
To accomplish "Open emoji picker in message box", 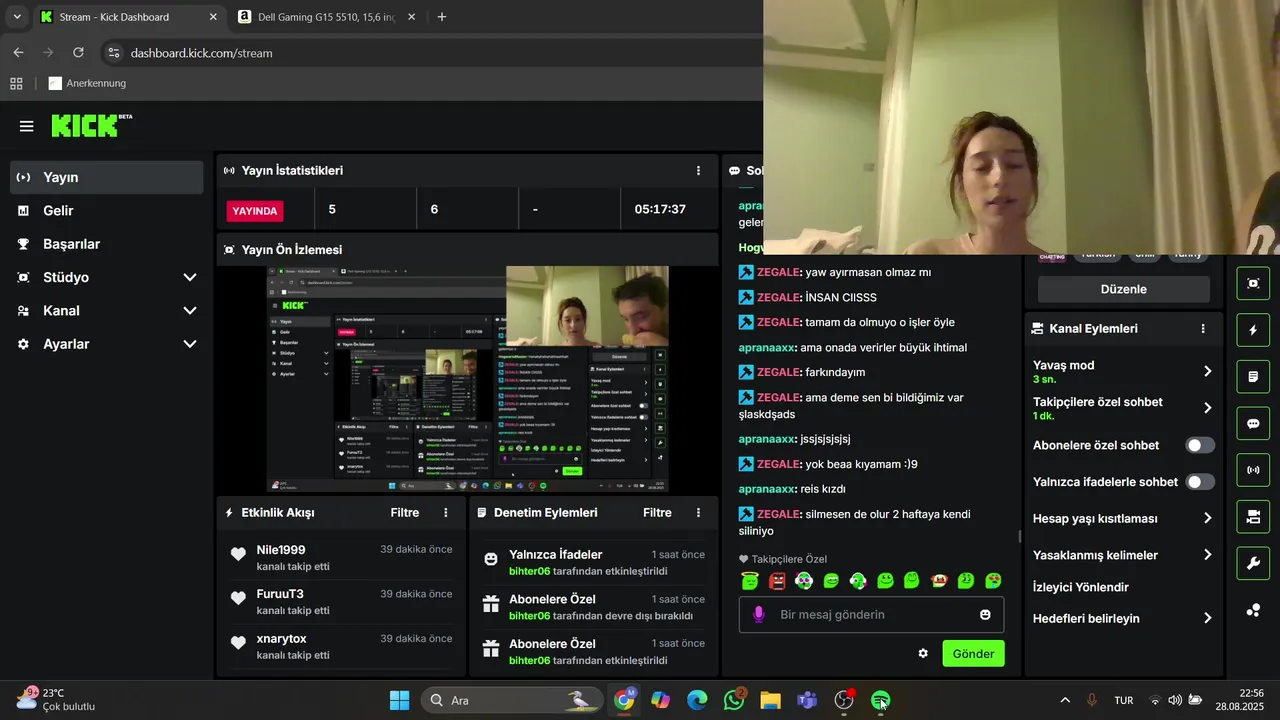I will click(985, 615).
